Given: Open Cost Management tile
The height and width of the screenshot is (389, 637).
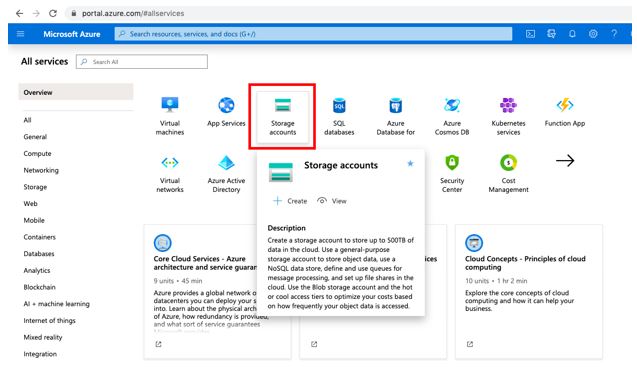Looking at the screenshot, I should (508, 173).
